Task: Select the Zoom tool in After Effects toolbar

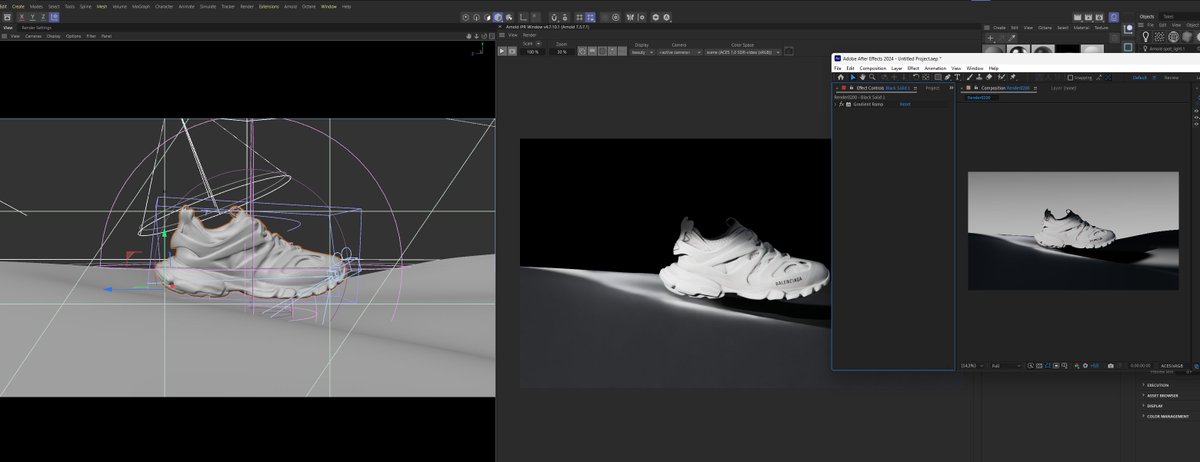Action: tap(872, 77)
